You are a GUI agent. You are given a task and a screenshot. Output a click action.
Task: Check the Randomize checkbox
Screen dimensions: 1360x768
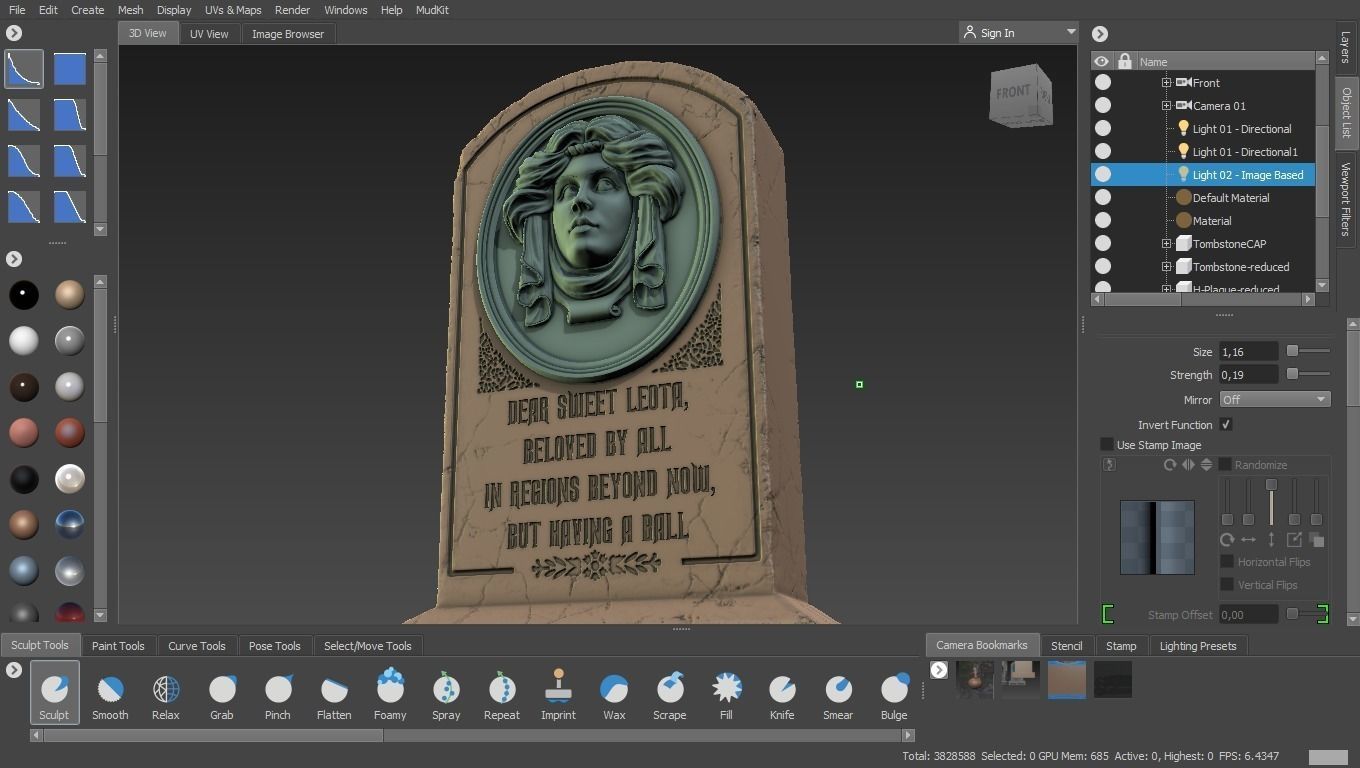coord(1225,465)
